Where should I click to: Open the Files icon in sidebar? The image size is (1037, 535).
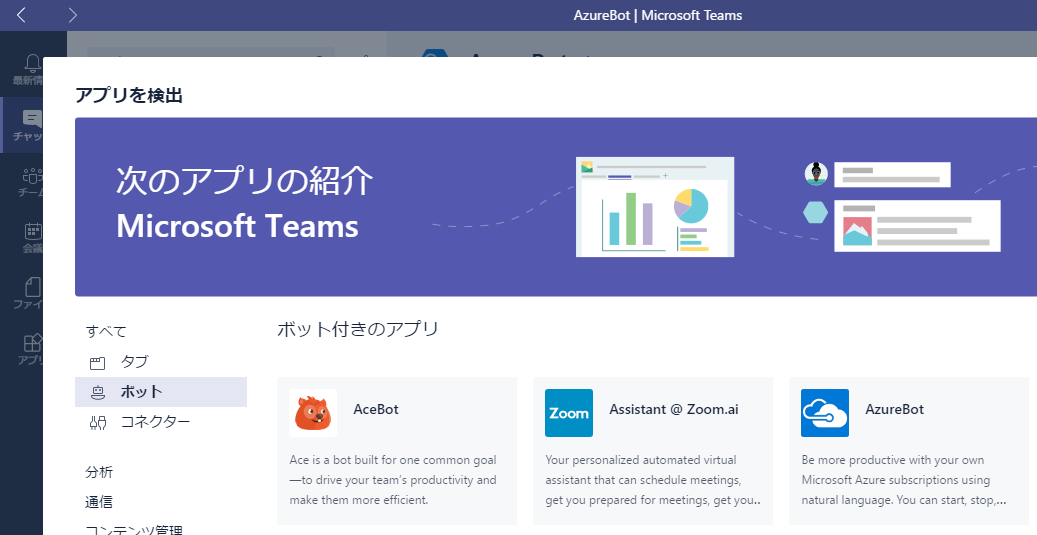click(32, 287)
